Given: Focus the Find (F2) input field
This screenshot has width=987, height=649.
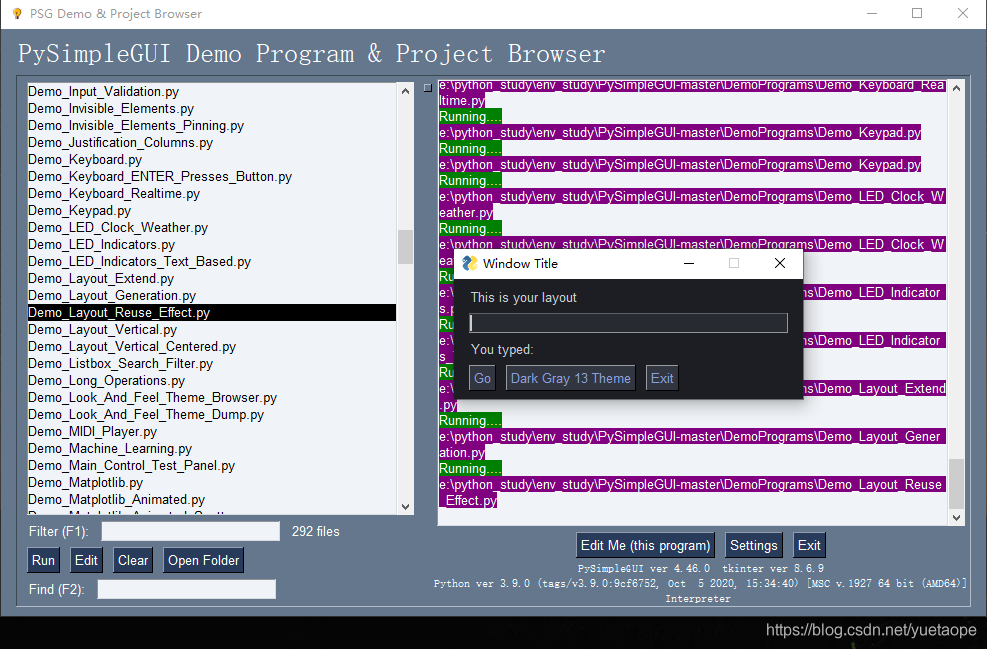Looking at the screenshot, I should click(186, 589).
